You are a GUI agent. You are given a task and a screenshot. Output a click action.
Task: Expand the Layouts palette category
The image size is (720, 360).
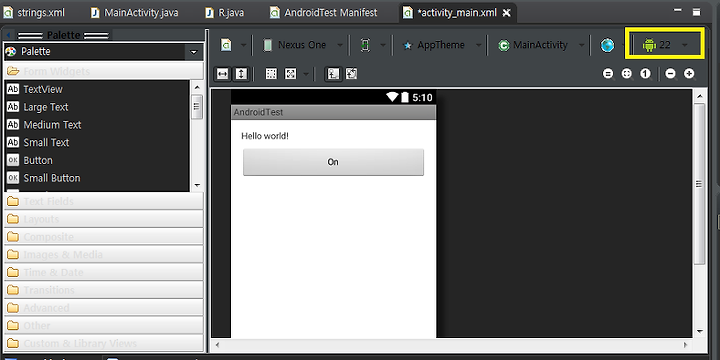click(104, 219)
